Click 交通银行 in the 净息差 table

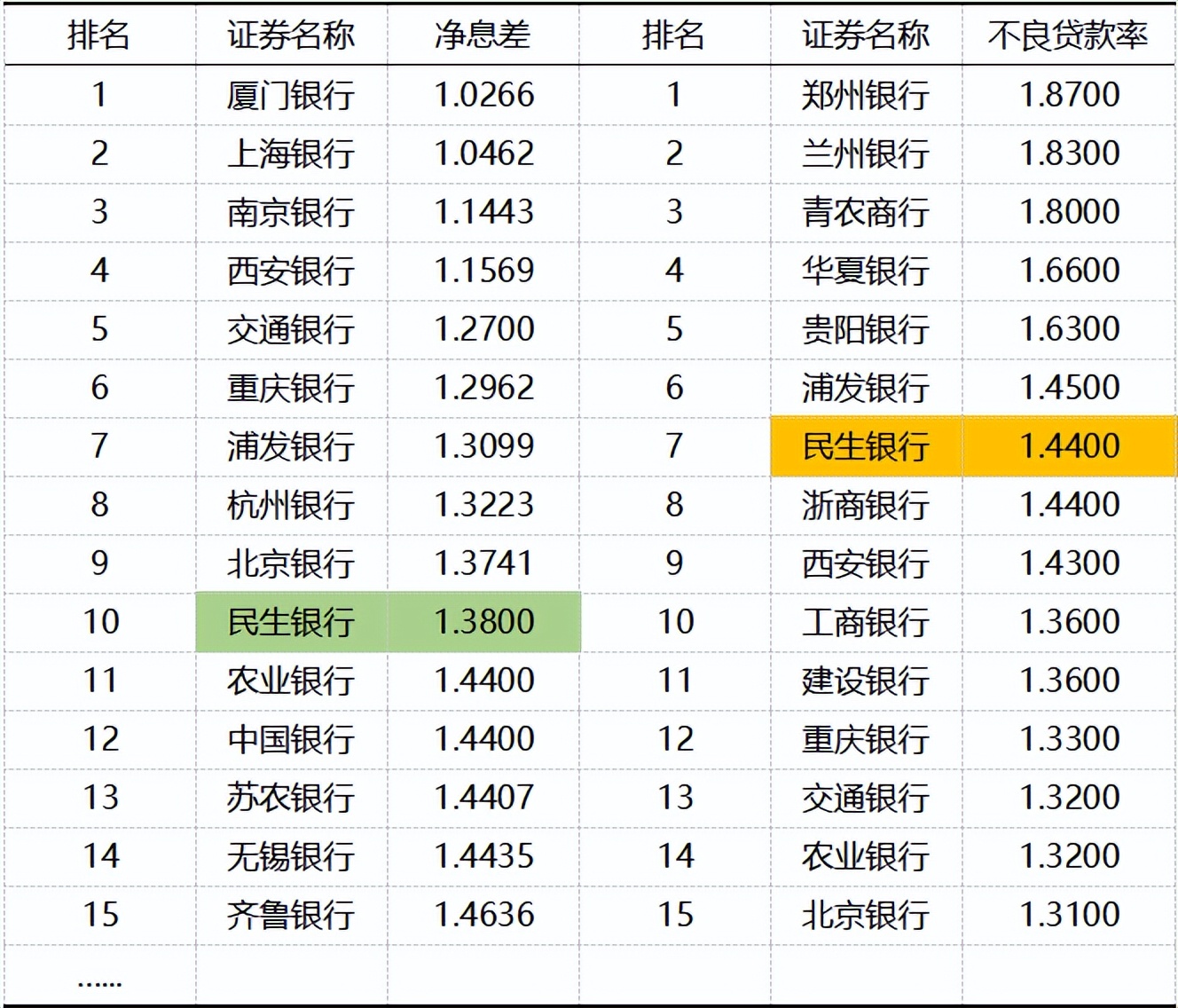click(x=291, y=328)
